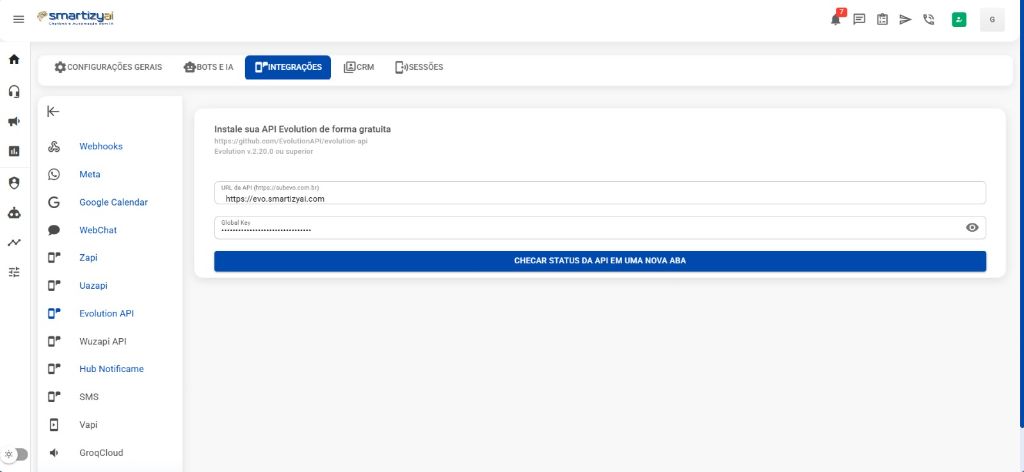1024x472 pixels.
Task: Open the hamburger menu at top left
Action: (x=18, y=20)
